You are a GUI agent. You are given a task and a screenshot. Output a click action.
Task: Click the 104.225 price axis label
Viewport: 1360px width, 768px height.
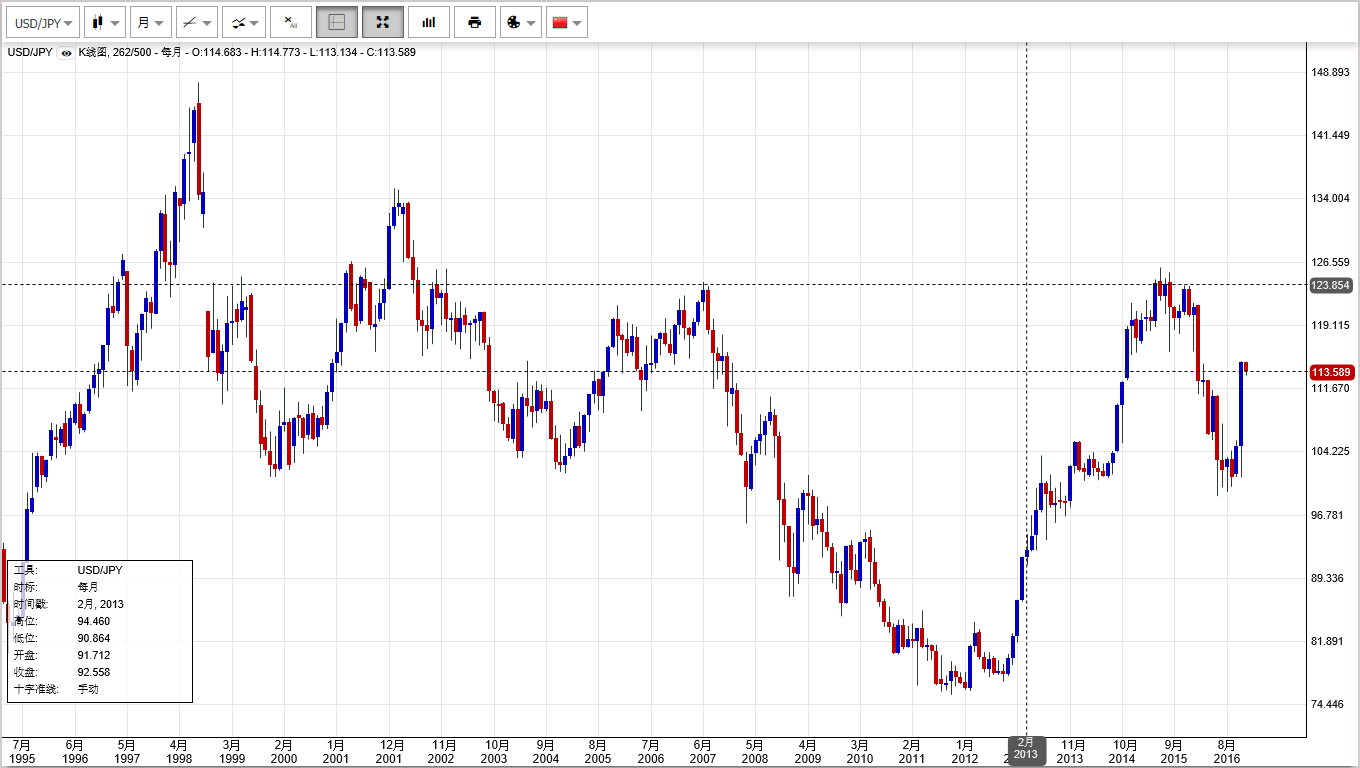[x=1330, y=452]
